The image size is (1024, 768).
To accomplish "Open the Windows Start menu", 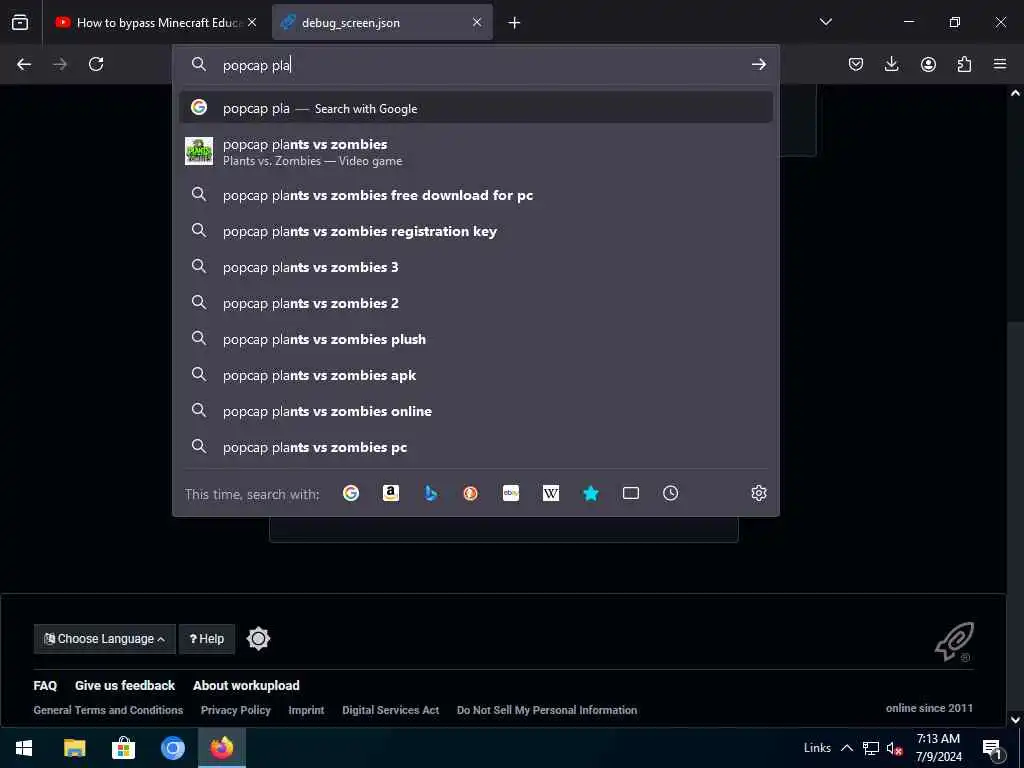I will click(x=24, y=748).
